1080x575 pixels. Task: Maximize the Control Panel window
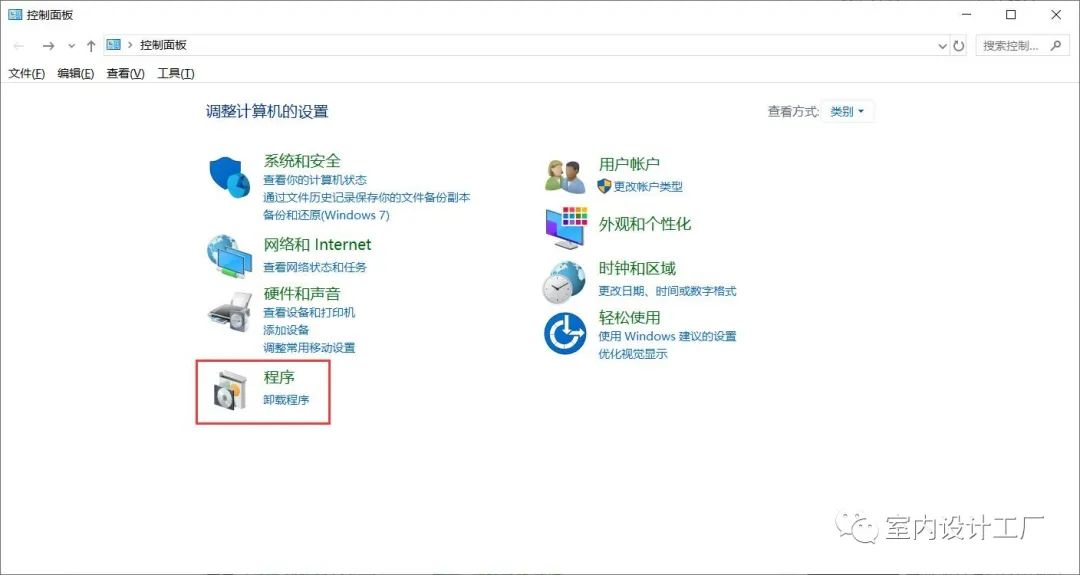(x=1010, y=14)
